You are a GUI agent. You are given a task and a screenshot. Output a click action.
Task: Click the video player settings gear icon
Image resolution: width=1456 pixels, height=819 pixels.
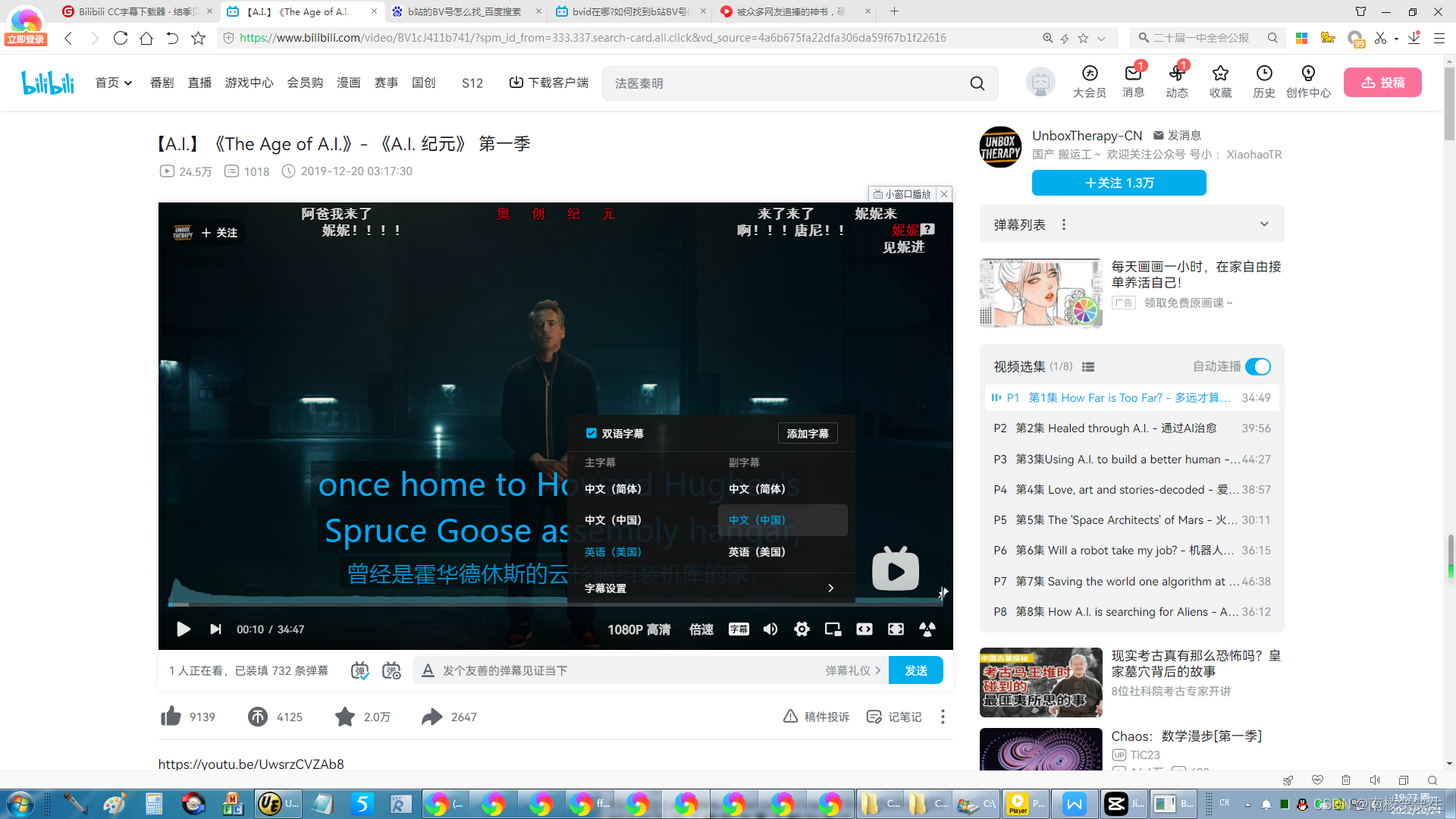(802, 629)
